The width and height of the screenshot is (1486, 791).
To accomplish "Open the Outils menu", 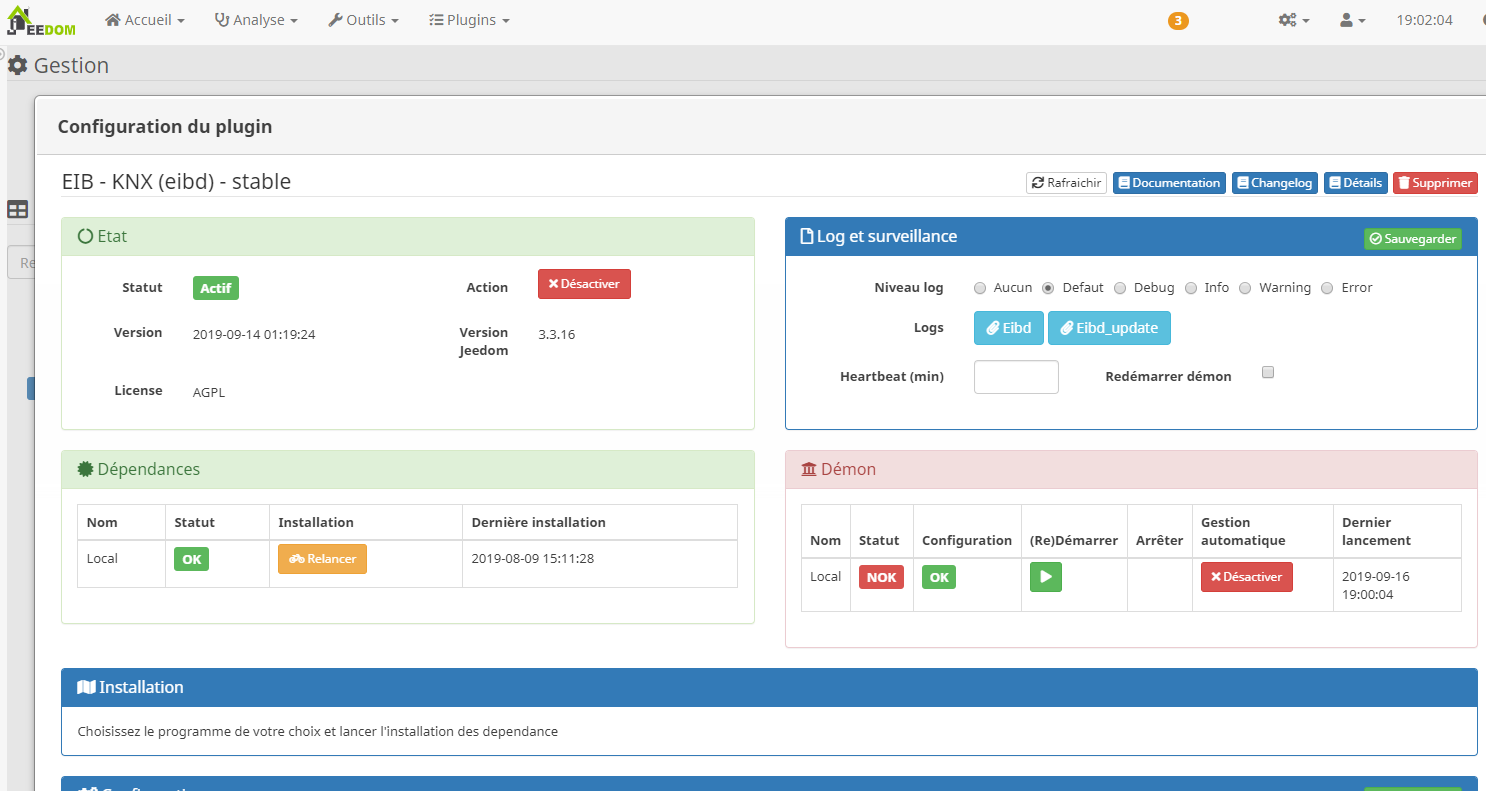I will pyautogui.click(x=363, y=20).
